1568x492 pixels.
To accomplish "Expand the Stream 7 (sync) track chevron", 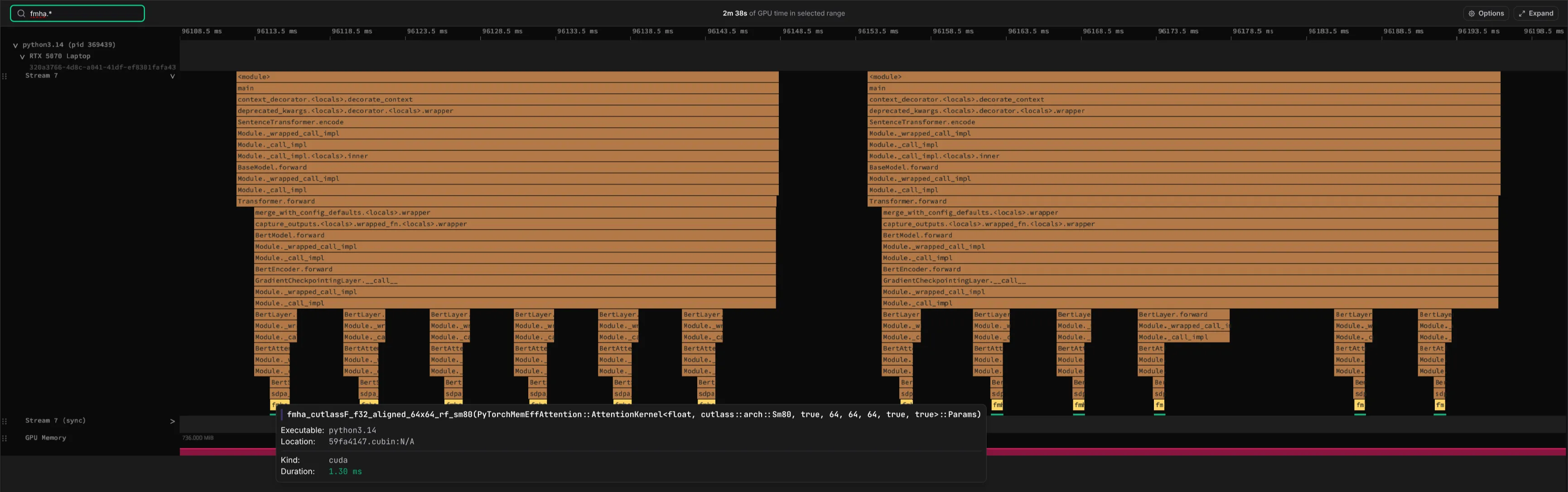I will [172, 421].
